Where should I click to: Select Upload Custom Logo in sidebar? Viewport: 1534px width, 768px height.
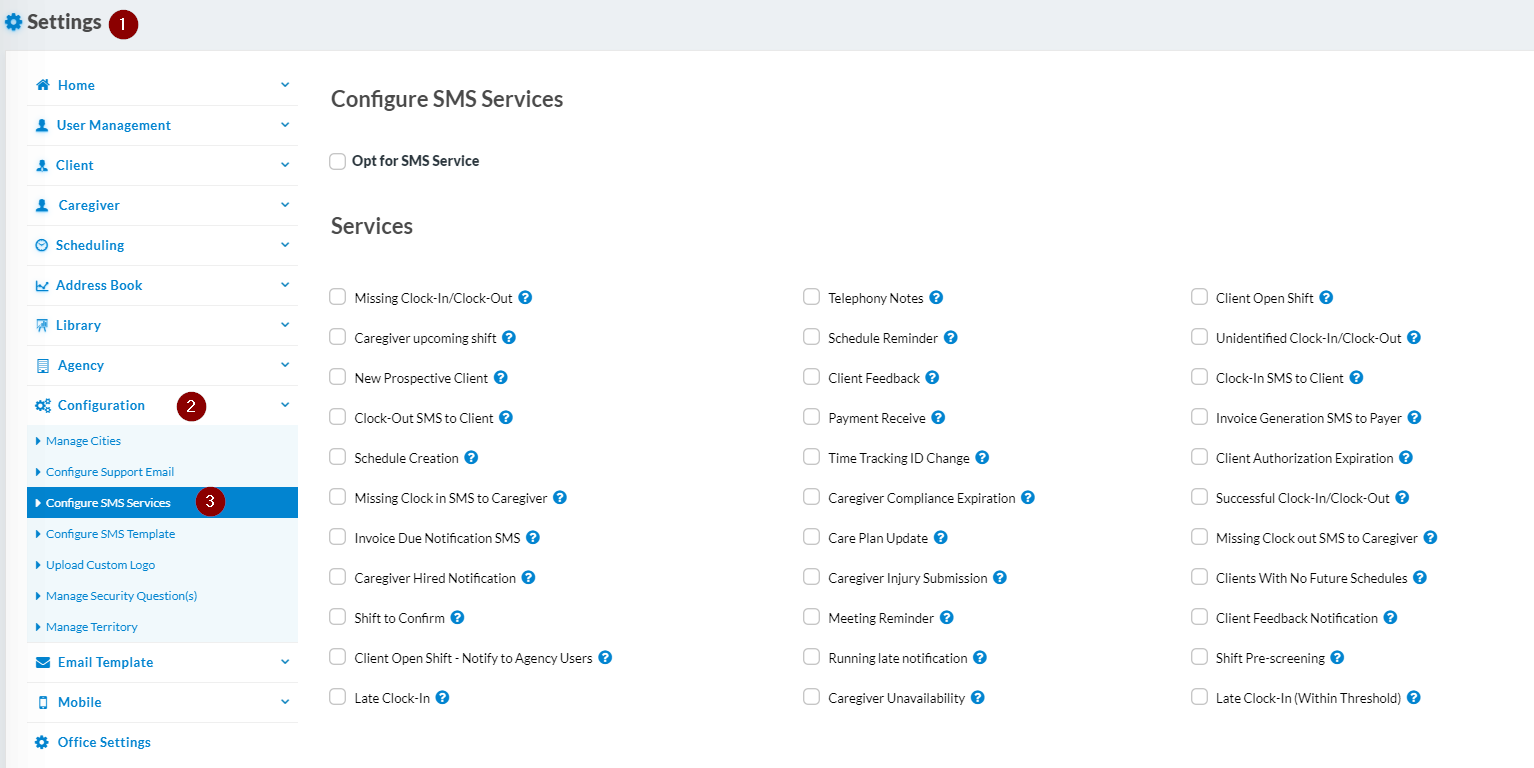(x=100, y=565)
